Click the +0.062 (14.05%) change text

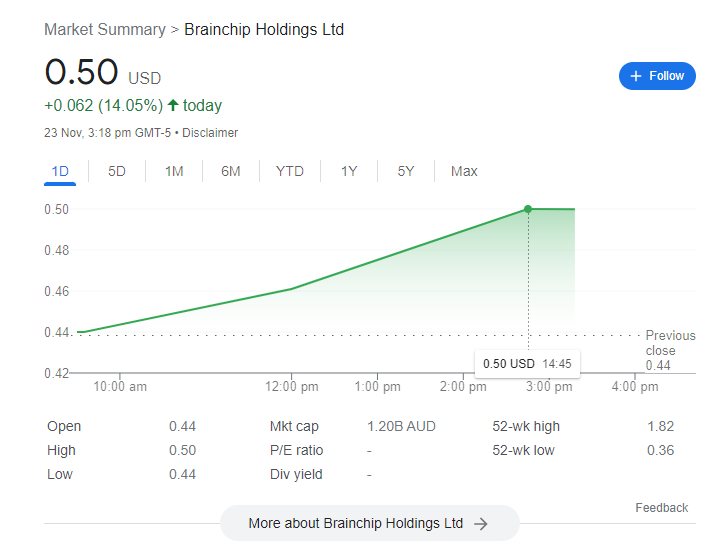click(104, 105)
